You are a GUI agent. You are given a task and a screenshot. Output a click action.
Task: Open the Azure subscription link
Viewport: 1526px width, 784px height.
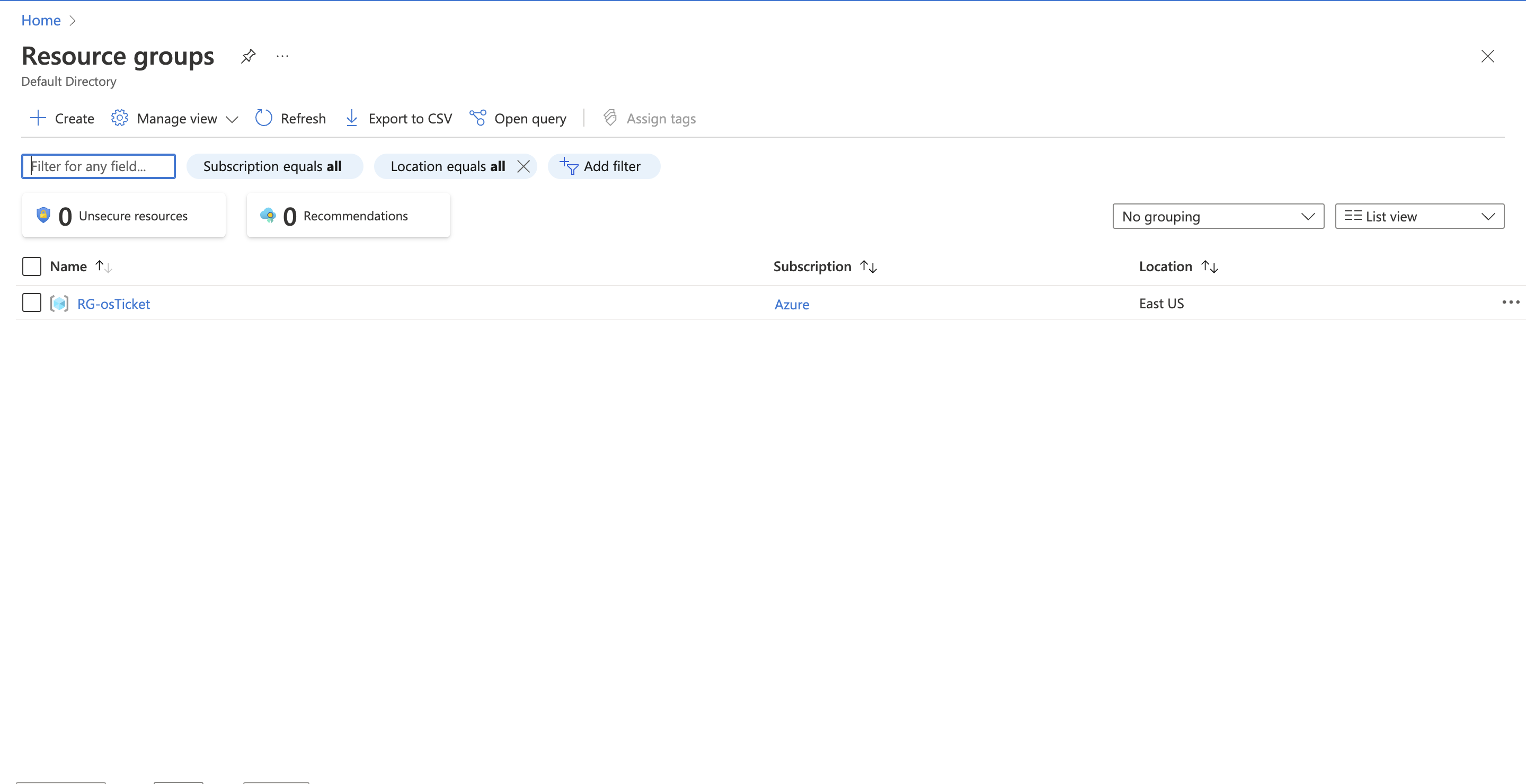(792, 305)
